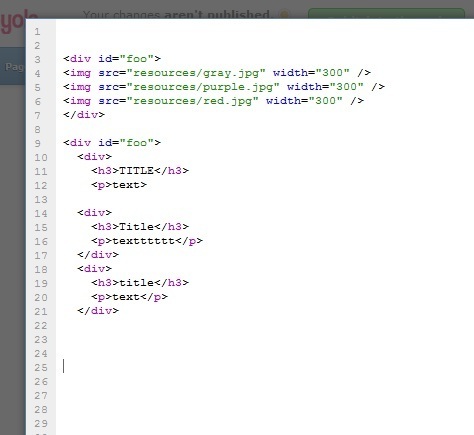Screen dimensions: 474x435
Task: Click the Pag tab in background
Action: pos(14,67)
